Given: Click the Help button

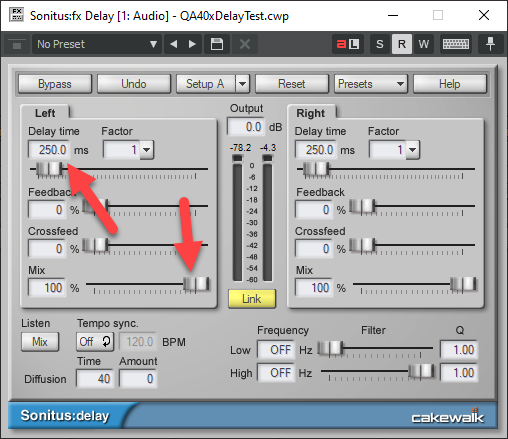Looking at the screenshot, I should 450,84.
